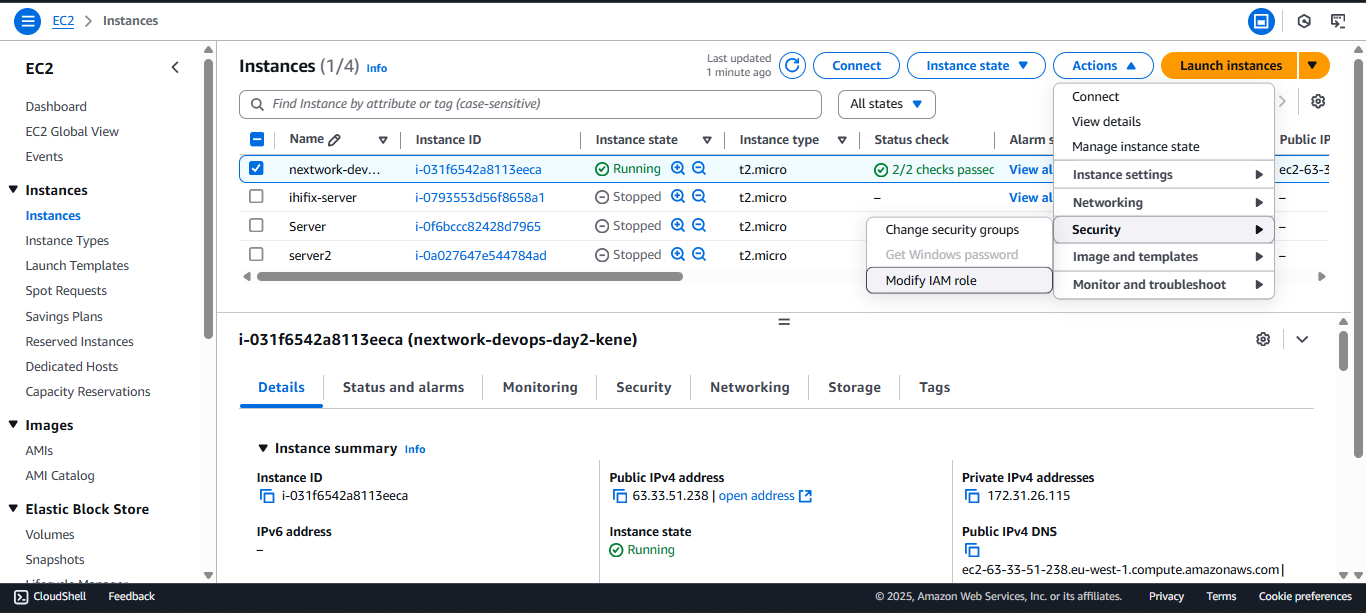Screen dimensions: 1366x613
Task: Open the i-0793553d56f8658a1 instance link
Action: coord(480,198)
